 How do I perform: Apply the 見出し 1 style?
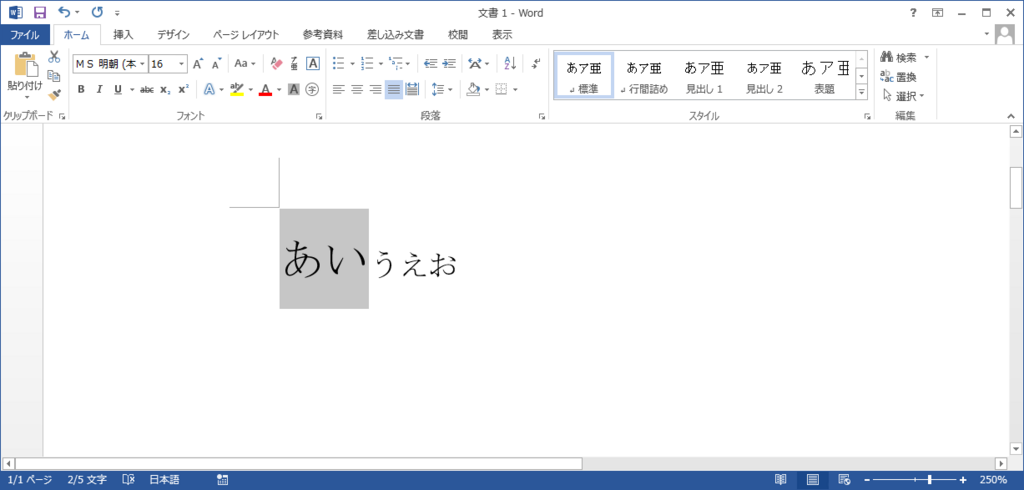[704, 76]
